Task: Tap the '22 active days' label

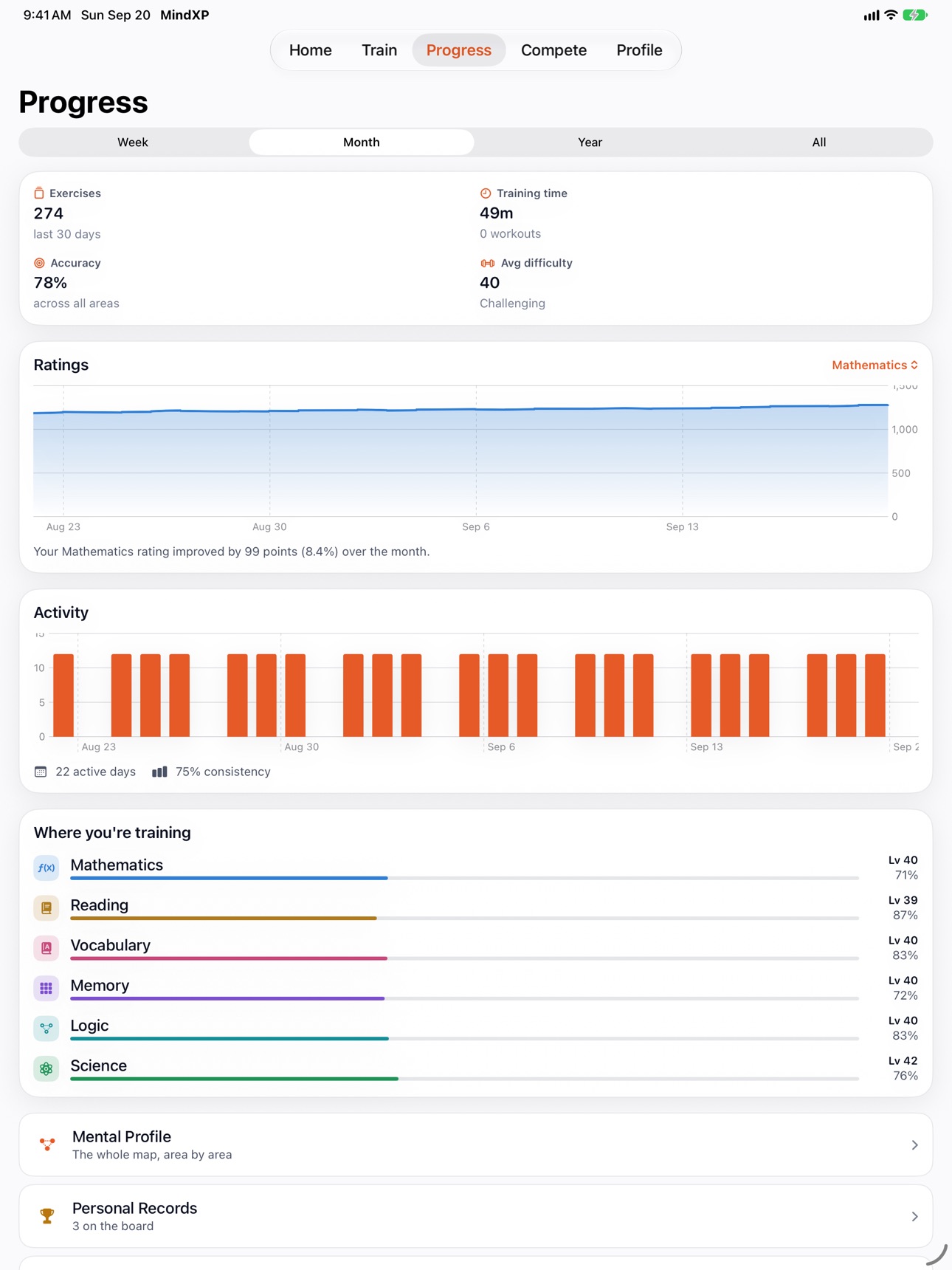Action: coord(95,772)
